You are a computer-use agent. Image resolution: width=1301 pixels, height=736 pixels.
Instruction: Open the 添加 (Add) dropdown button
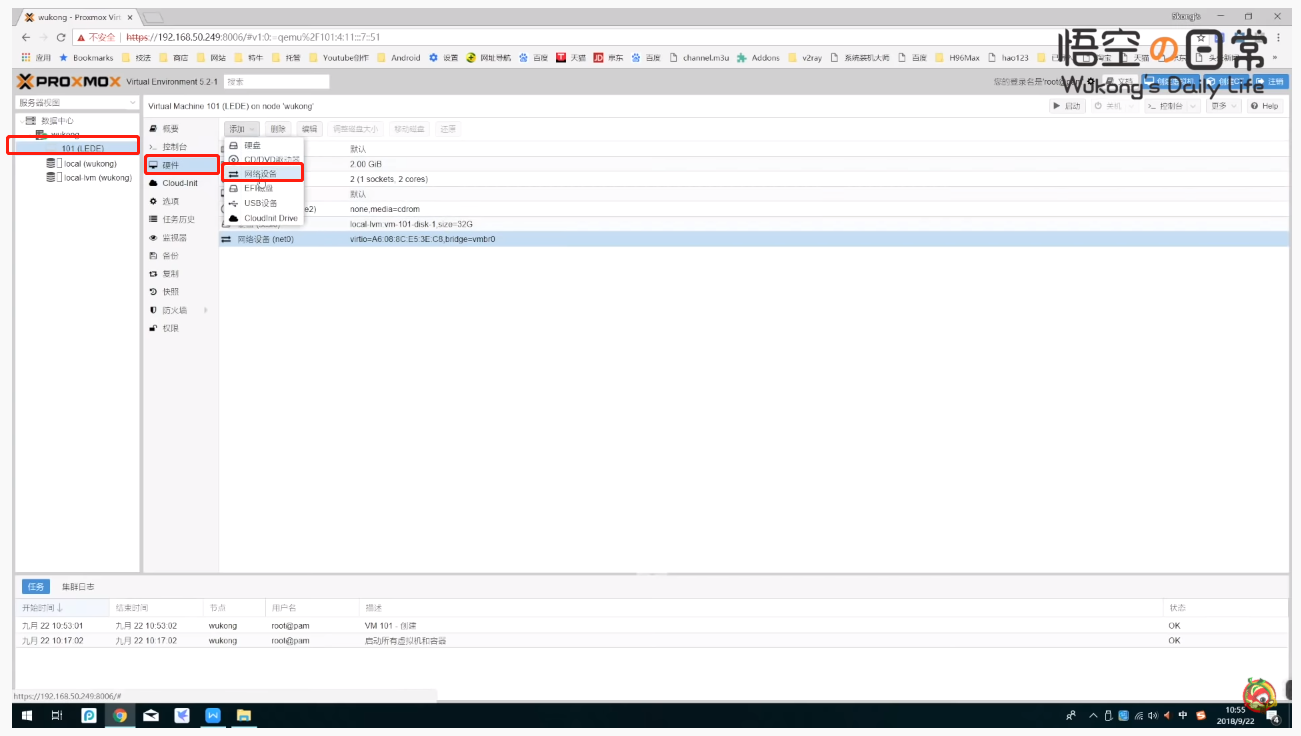point(241,129)
